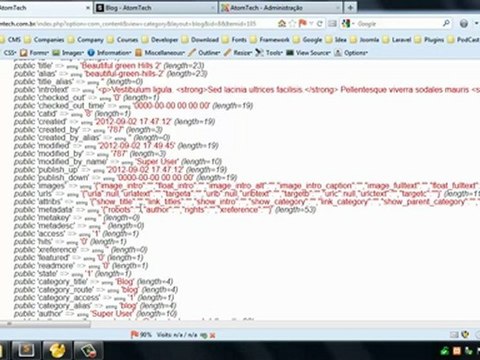Viewport: 480px width, 360px height.
Task: Click the red flag icon in status bar
Action: coord(135,334)
